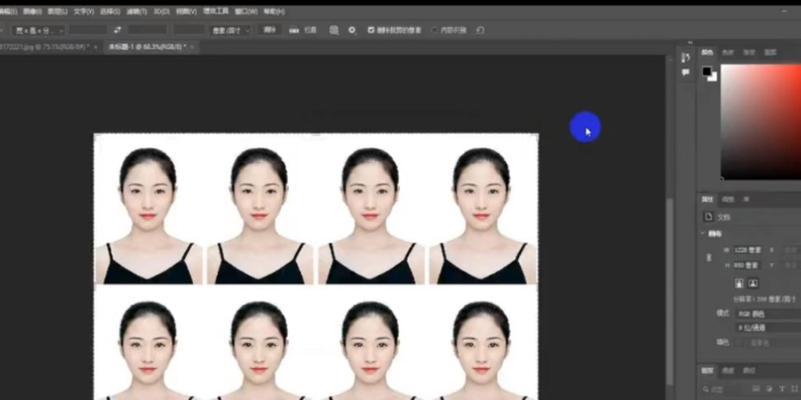Filter layers by pixel layers icon

click(758, 389)
